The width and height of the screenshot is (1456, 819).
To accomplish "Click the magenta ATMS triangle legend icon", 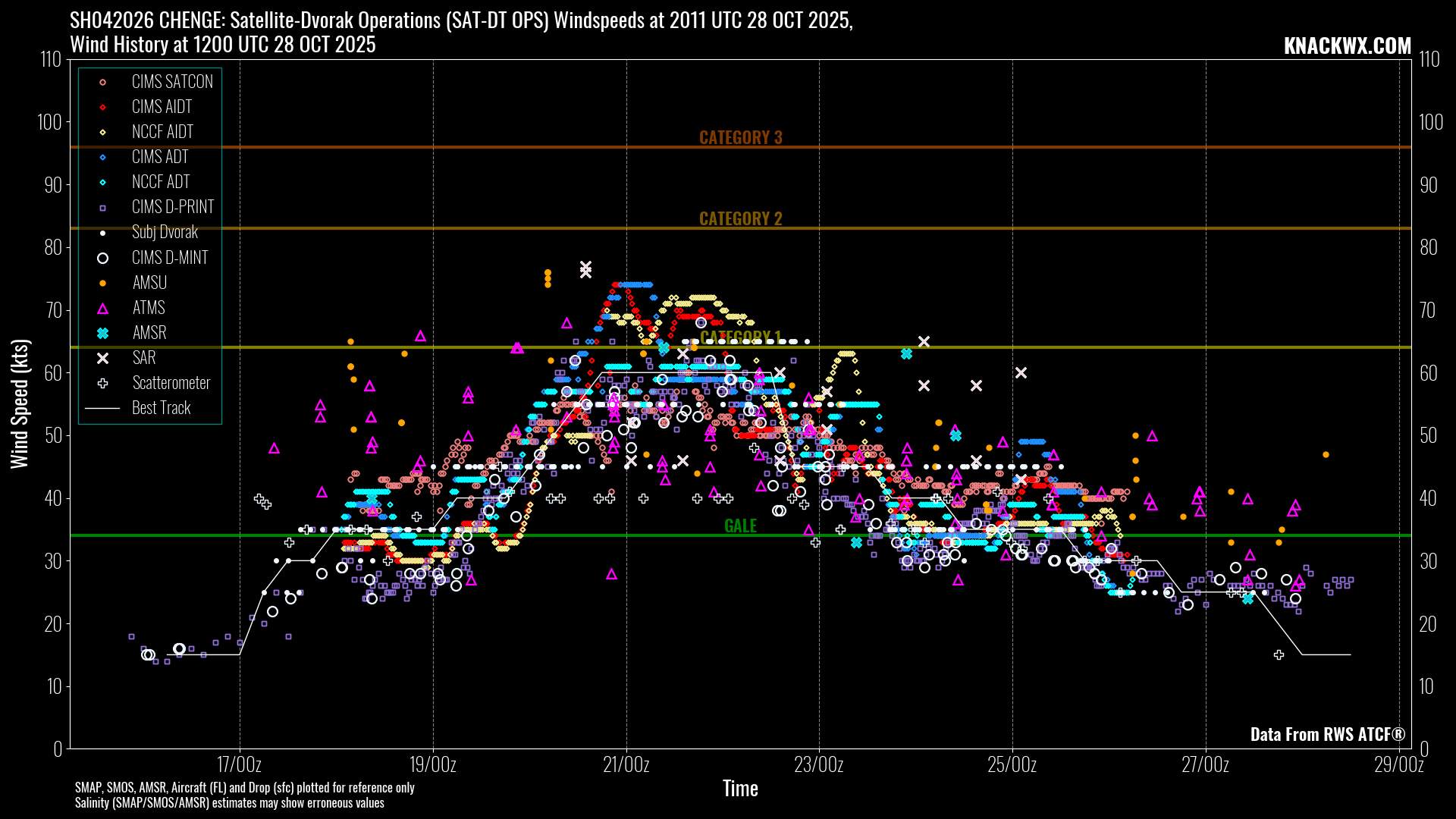I will pyautogui.click(x=103, y=308).
